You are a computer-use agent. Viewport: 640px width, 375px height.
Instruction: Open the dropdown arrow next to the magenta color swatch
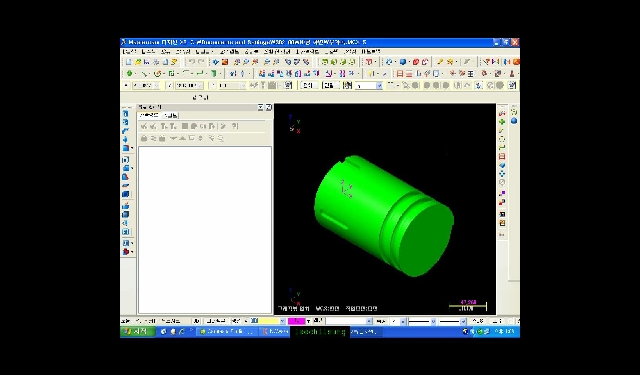point(309,321)
